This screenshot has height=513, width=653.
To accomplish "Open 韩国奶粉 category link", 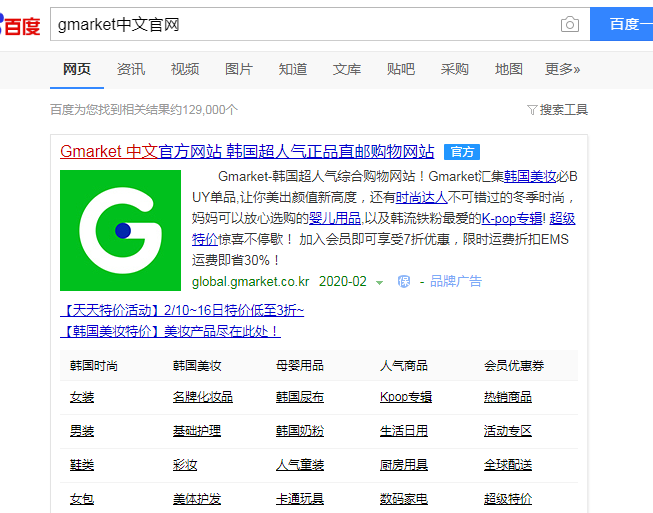I will pos(300,431).
